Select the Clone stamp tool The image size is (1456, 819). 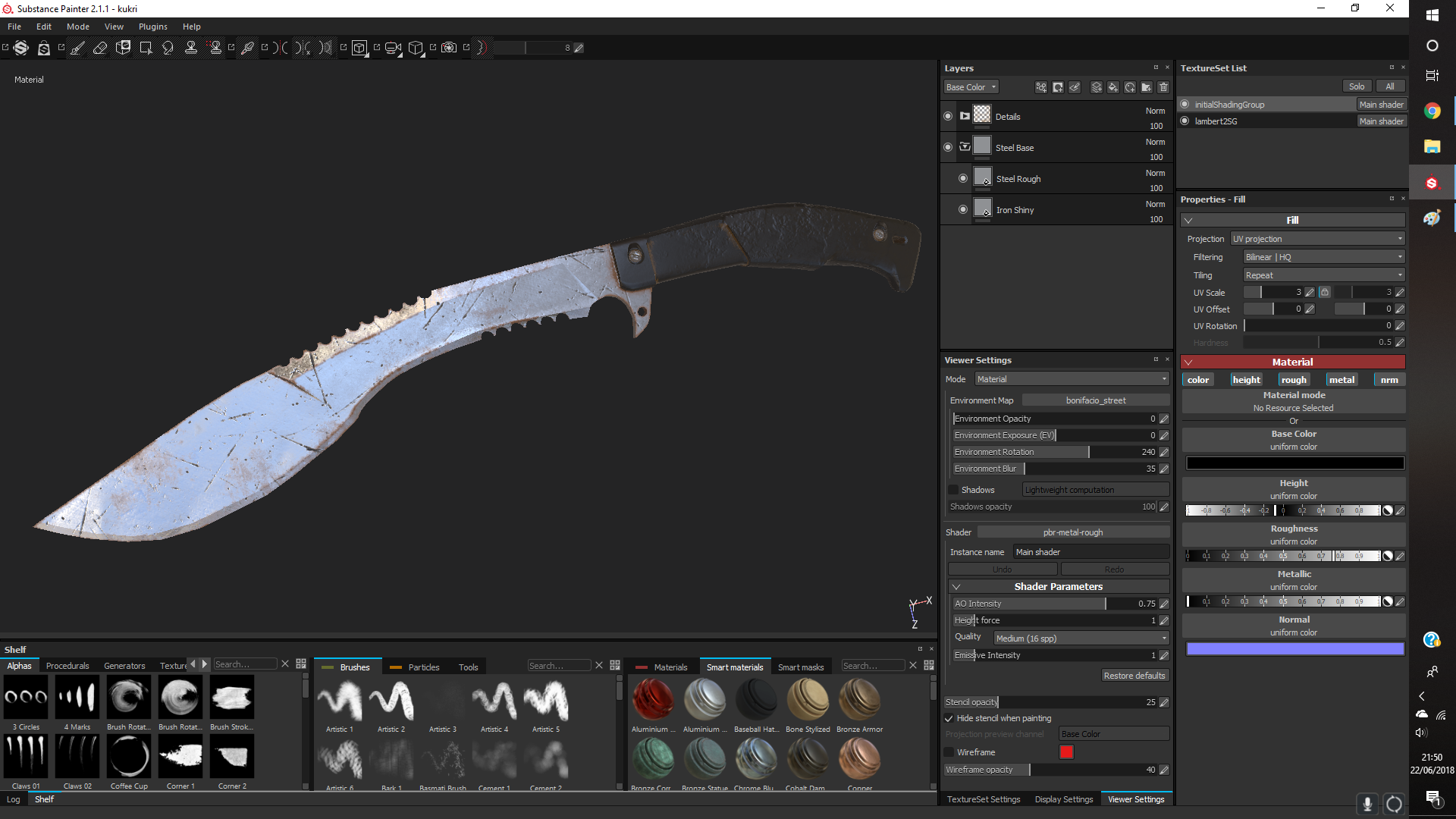point(191,48)
